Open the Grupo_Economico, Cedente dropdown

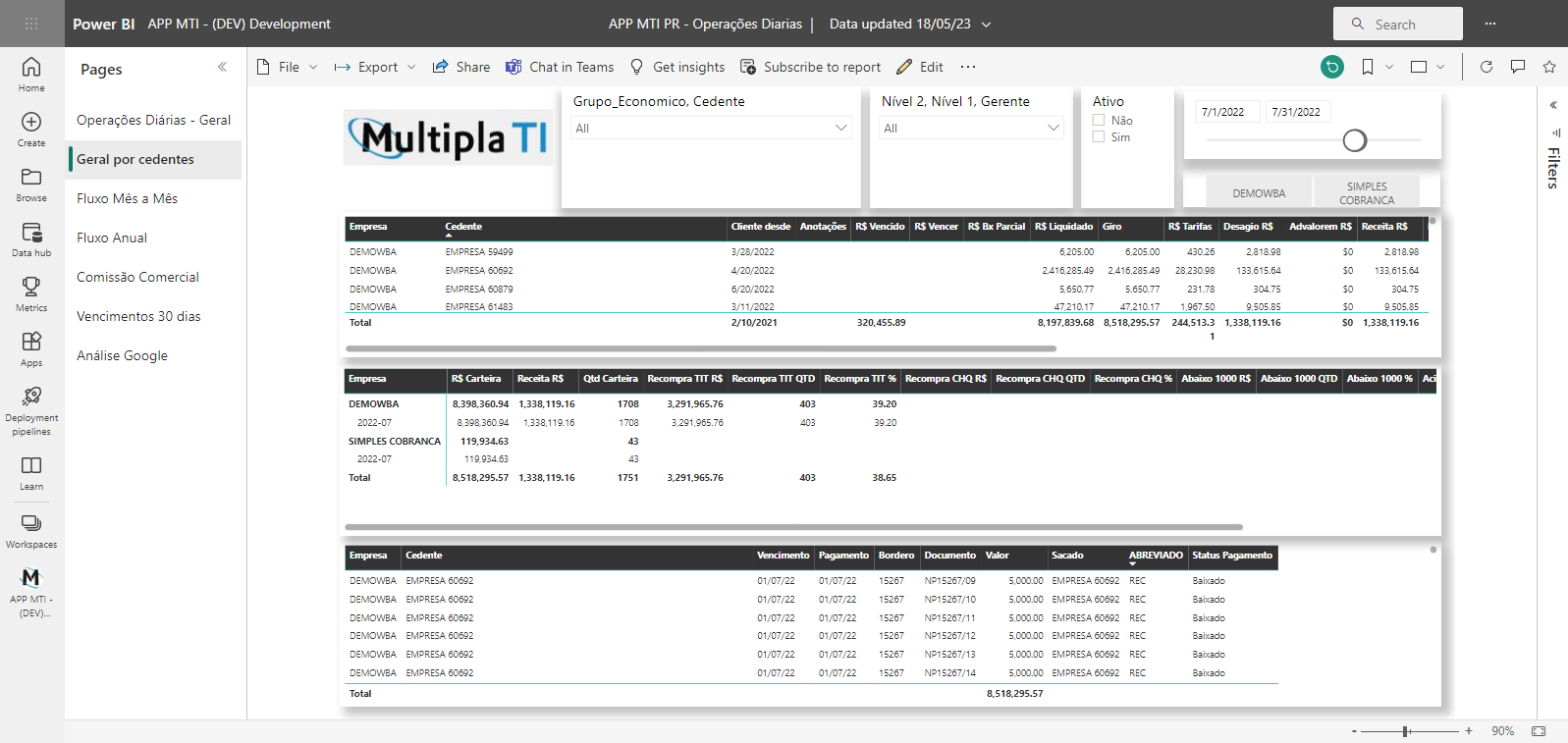[x=712, y=128]
